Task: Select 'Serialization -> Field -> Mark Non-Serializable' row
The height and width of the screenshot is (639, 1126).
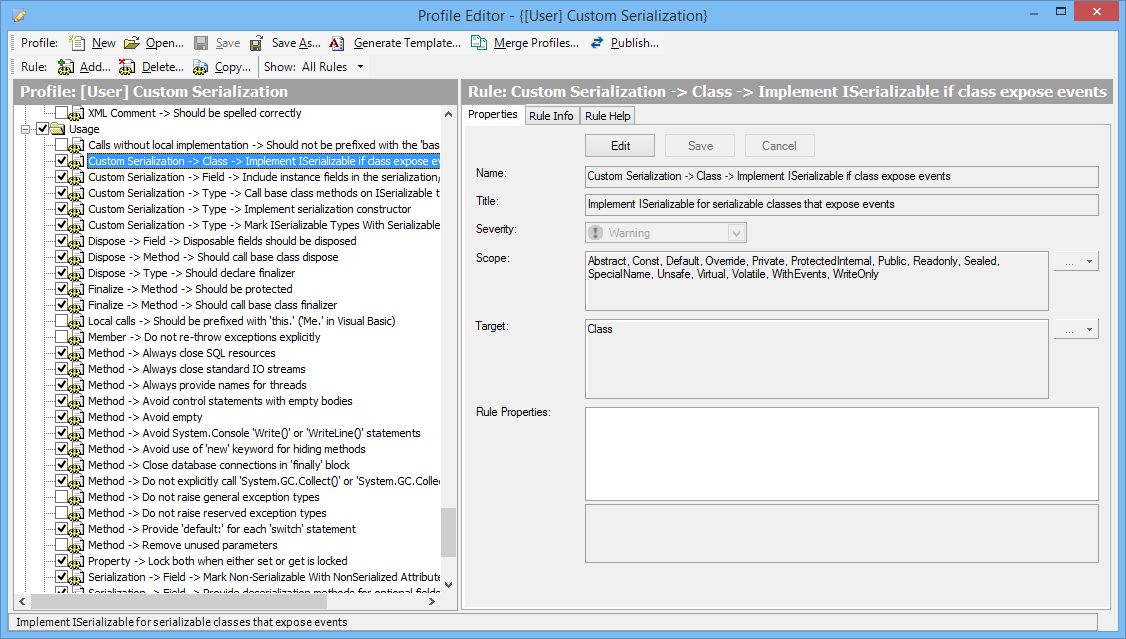Action: 264,577
